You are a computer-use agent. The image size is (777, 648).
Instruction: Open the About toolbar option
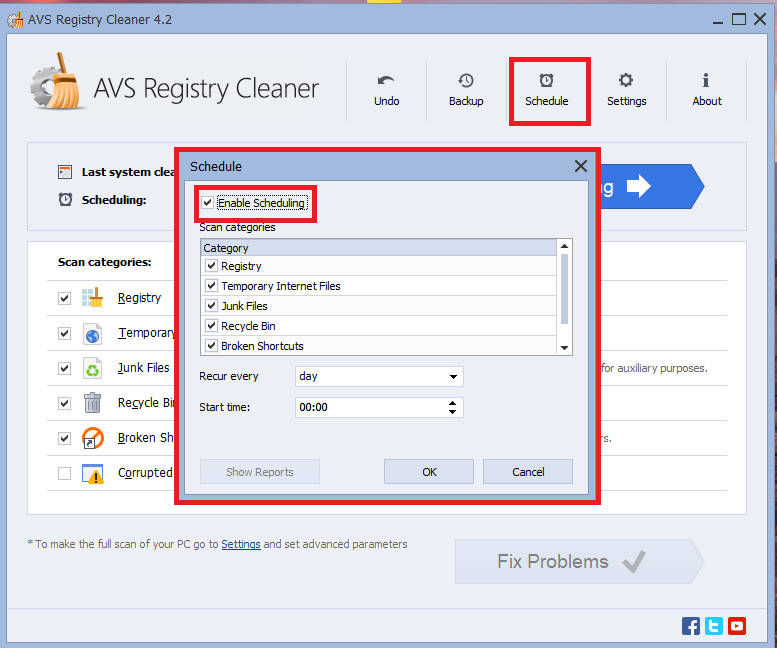tap(707, 90)
